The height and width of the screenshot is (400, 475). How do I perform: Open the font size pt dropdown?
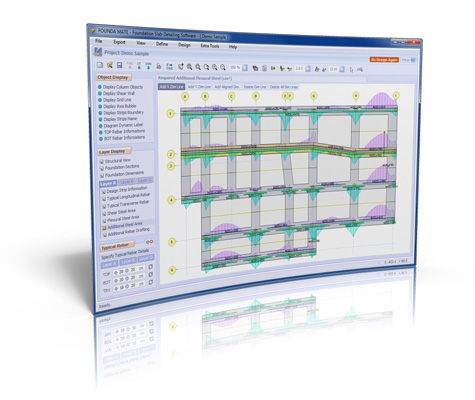[342, 70]
